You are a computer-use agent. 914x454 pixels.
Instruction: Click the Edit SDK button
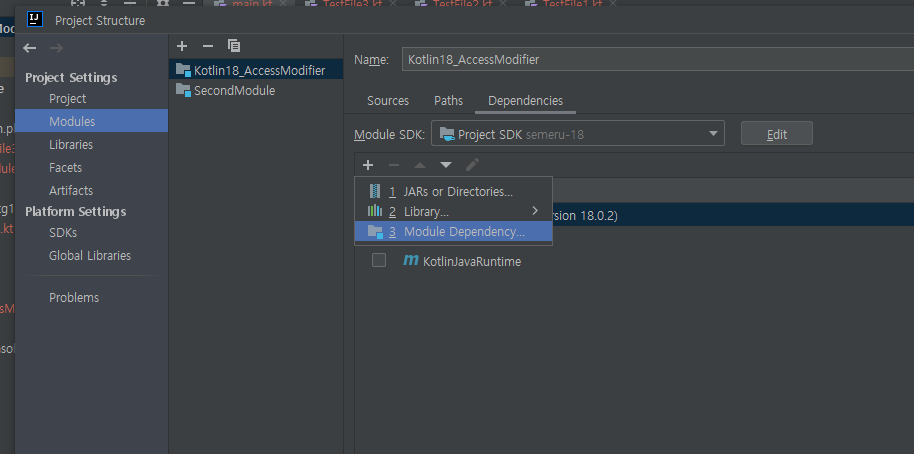click(776, 133)
